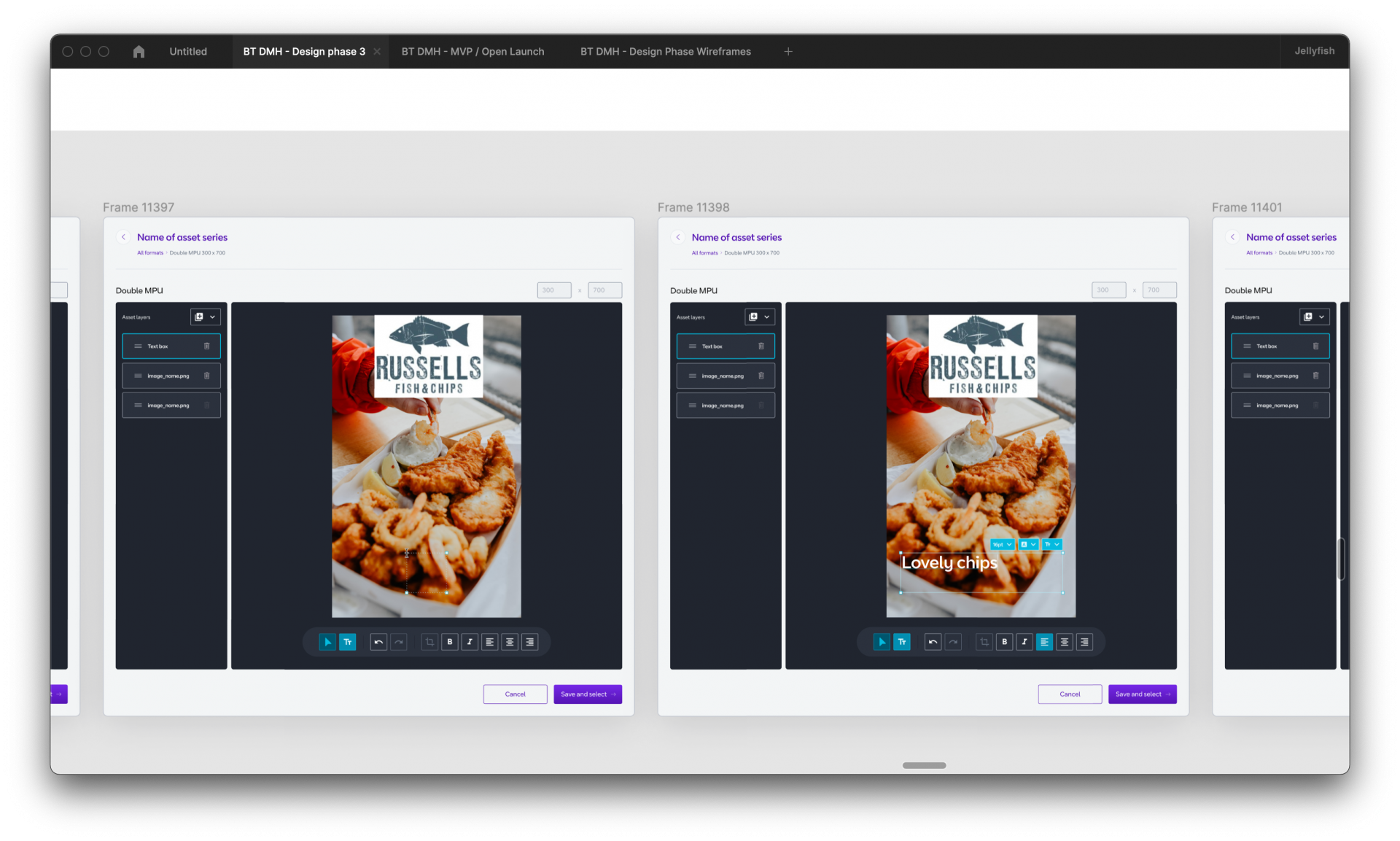
Task: Open the text color dropdown above Lovely chips
Action: pyautogui.click(x=1028, y=544)
